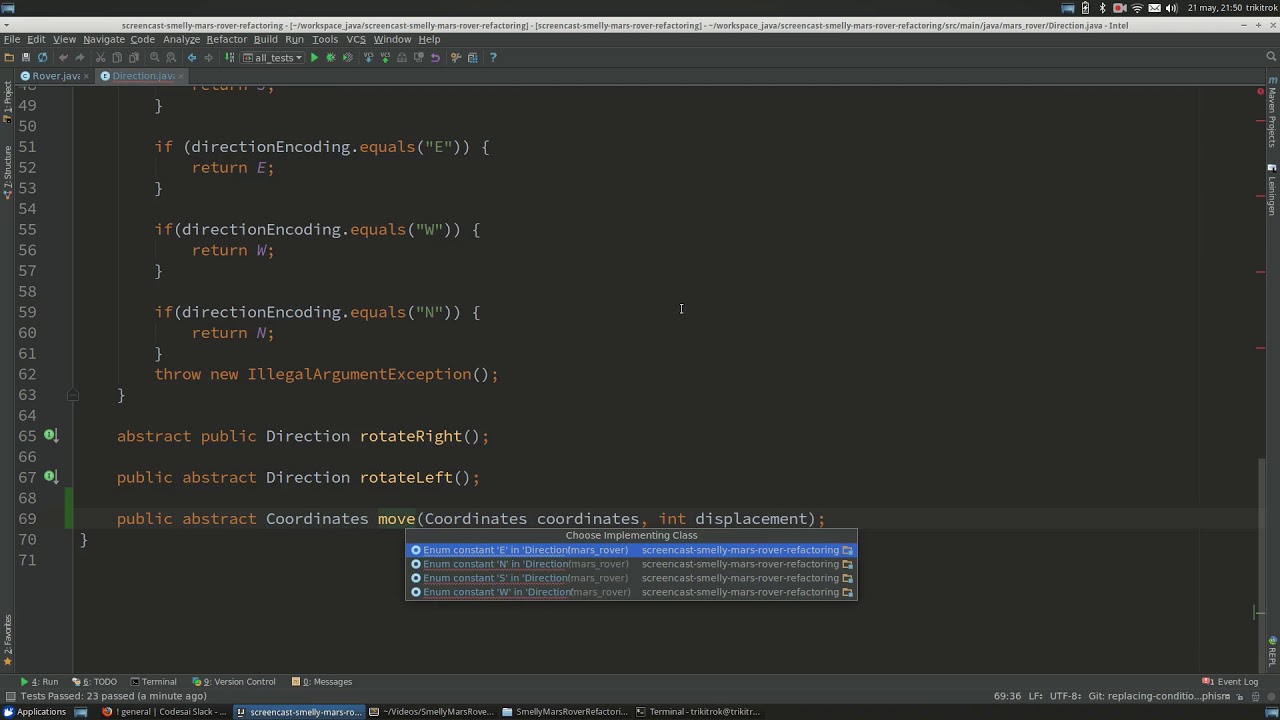Image resolution: width=1280 pixels, height=720 pixels.
Task: Start Debug with the green bug icon
Action: (331, 57)
